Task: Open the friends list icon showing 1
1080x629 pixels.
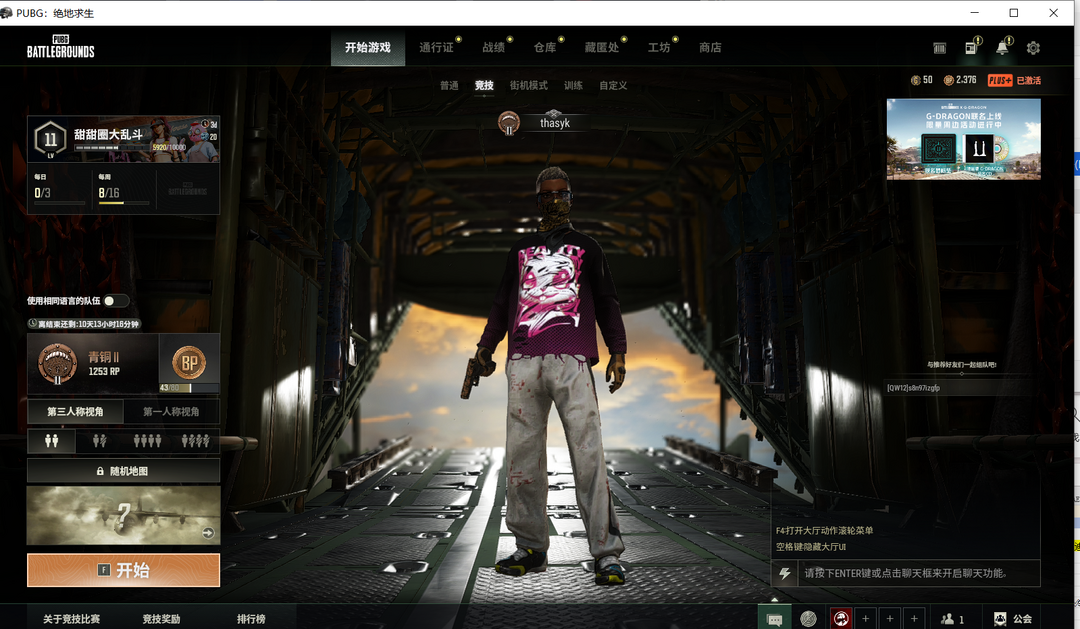Action: tap(953, 619)
